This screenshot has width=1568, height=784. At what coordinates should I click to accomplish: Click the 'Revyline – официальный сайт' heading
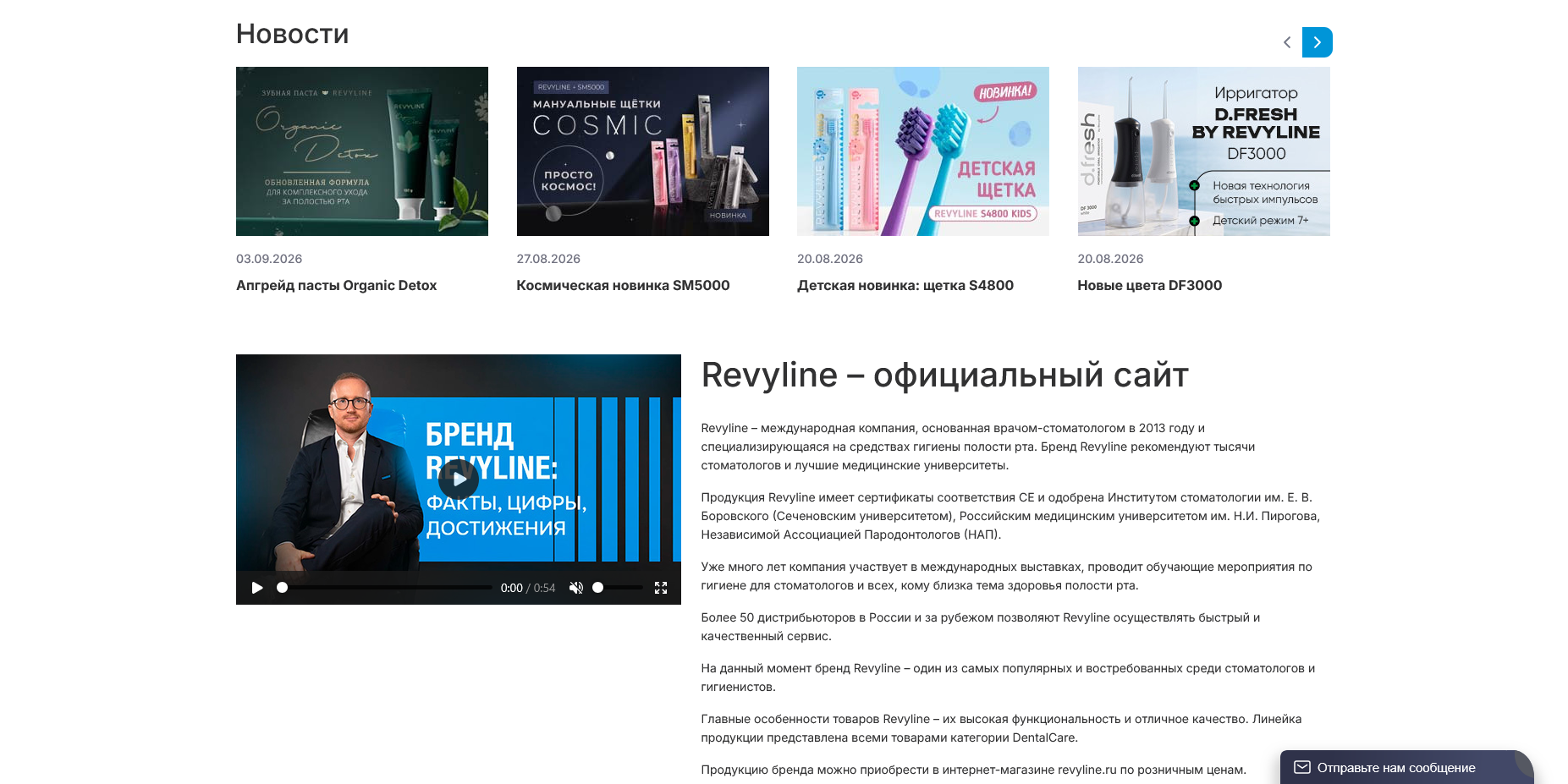coord(944,375)
